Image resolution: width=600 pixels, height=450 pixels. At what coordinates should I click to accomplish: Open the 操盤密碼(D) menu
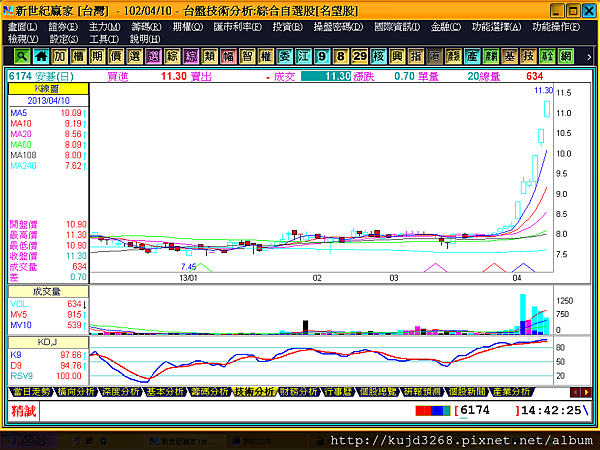coord(338,27)
